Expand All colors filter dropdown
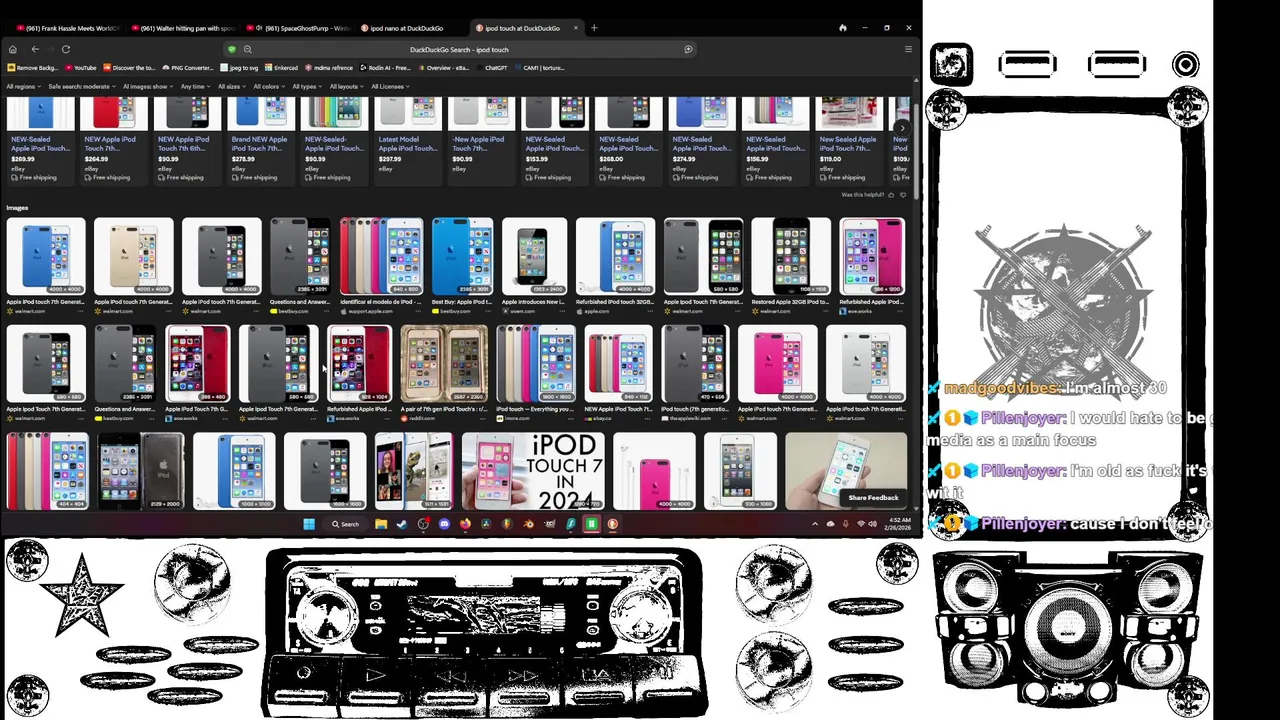Image resolution: width=1280 pixels, height=720 pixels. tap(269, 87)
